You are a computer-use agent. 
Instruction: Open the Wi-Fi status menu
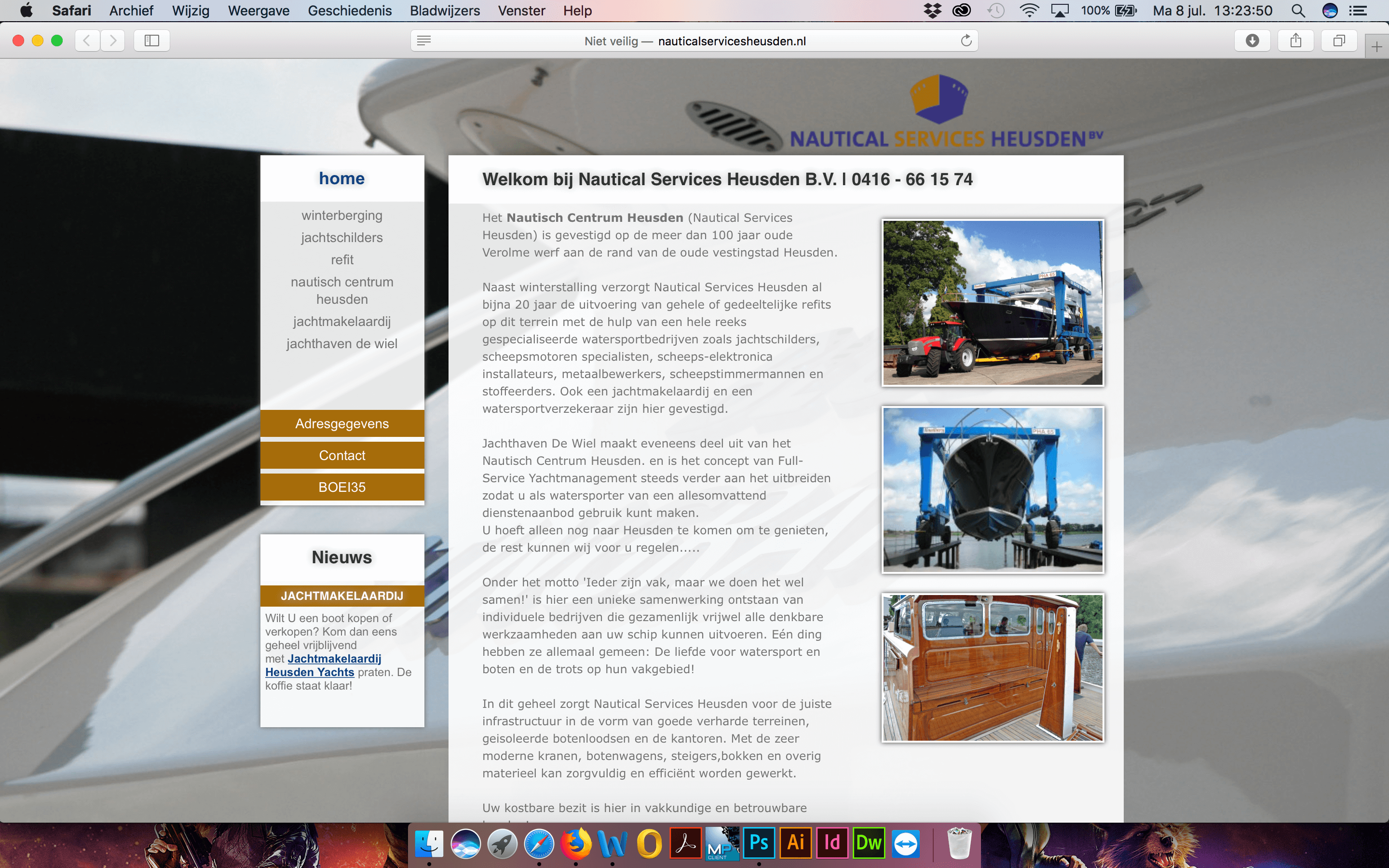coord(1029,10)
